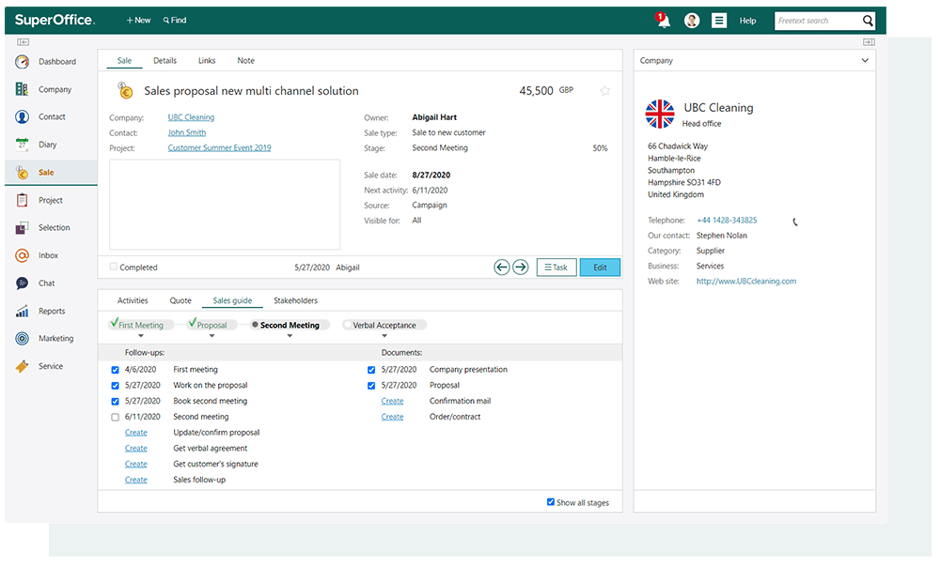Open the New menu
The width and height of the screenshot is (940, 566).
[138, 20]
